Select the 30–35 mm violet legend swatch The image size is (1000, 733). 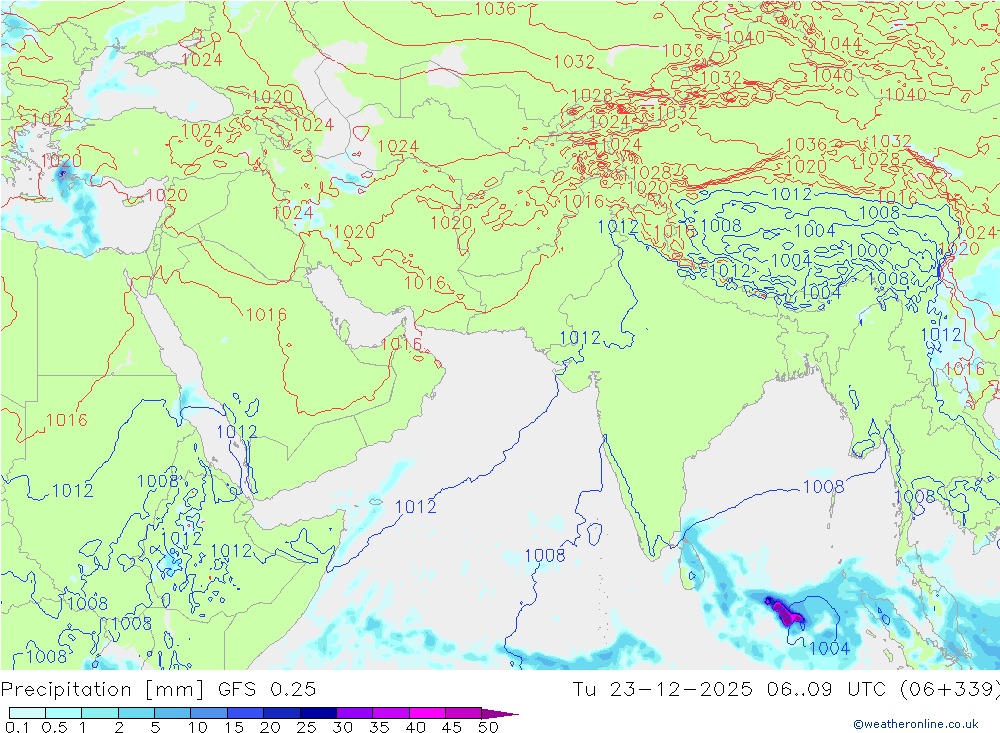pyautogui.click(x=354, y=713)
